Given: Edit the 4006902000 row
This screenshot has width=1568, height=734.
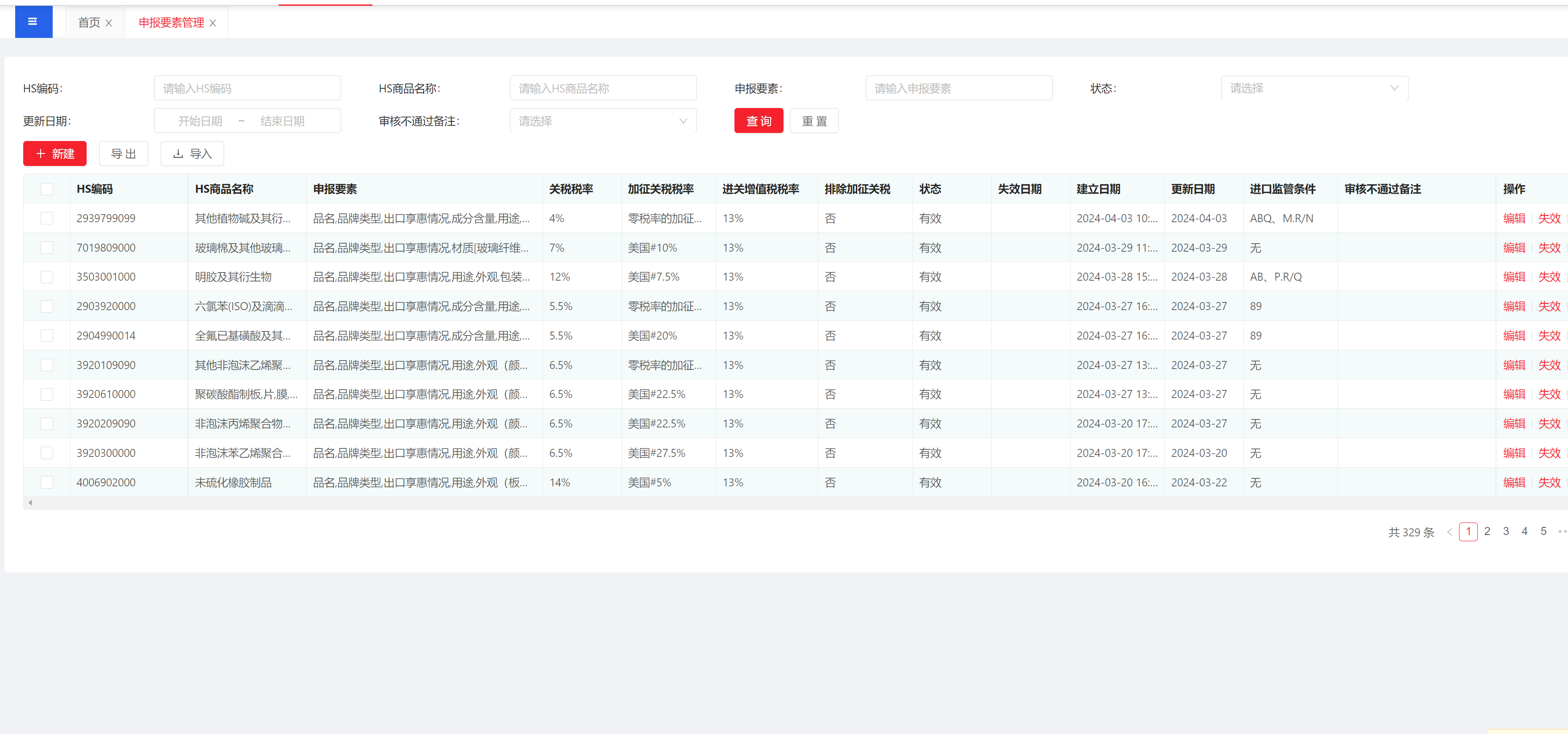Looking at the screenshot, I should point(1514,482).
